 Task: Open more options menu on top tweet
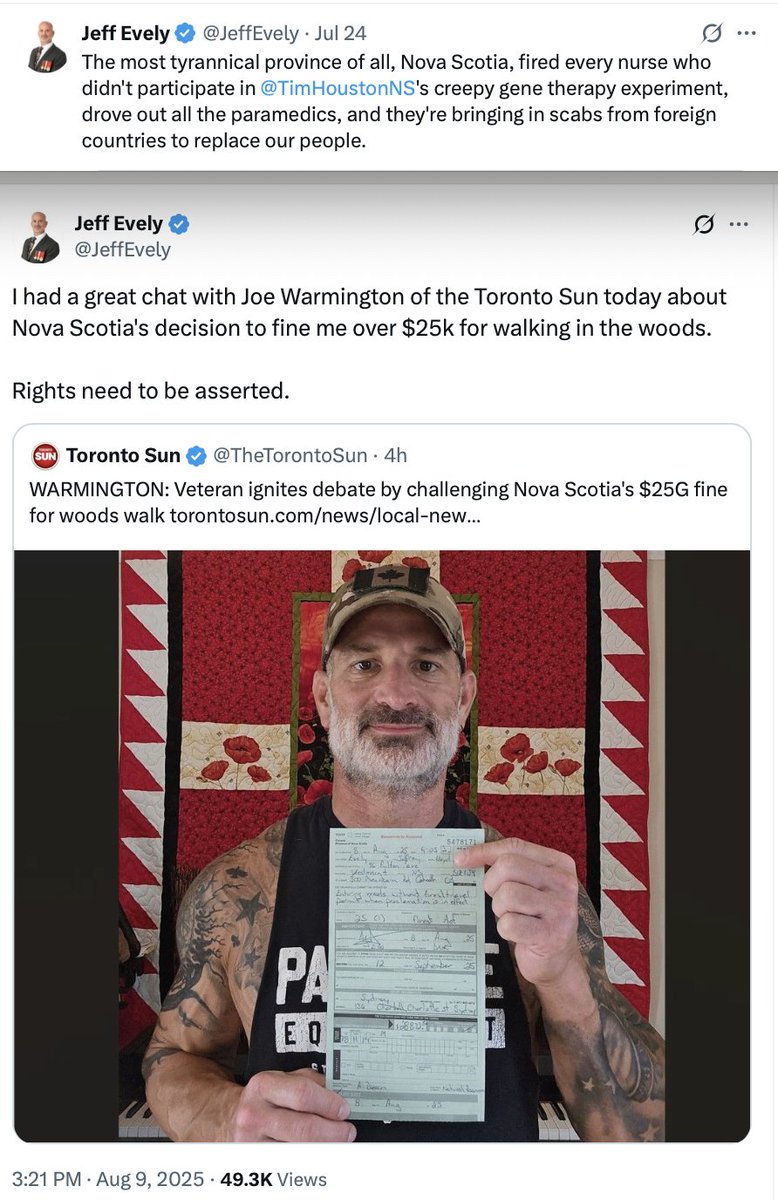pos(746,33)
